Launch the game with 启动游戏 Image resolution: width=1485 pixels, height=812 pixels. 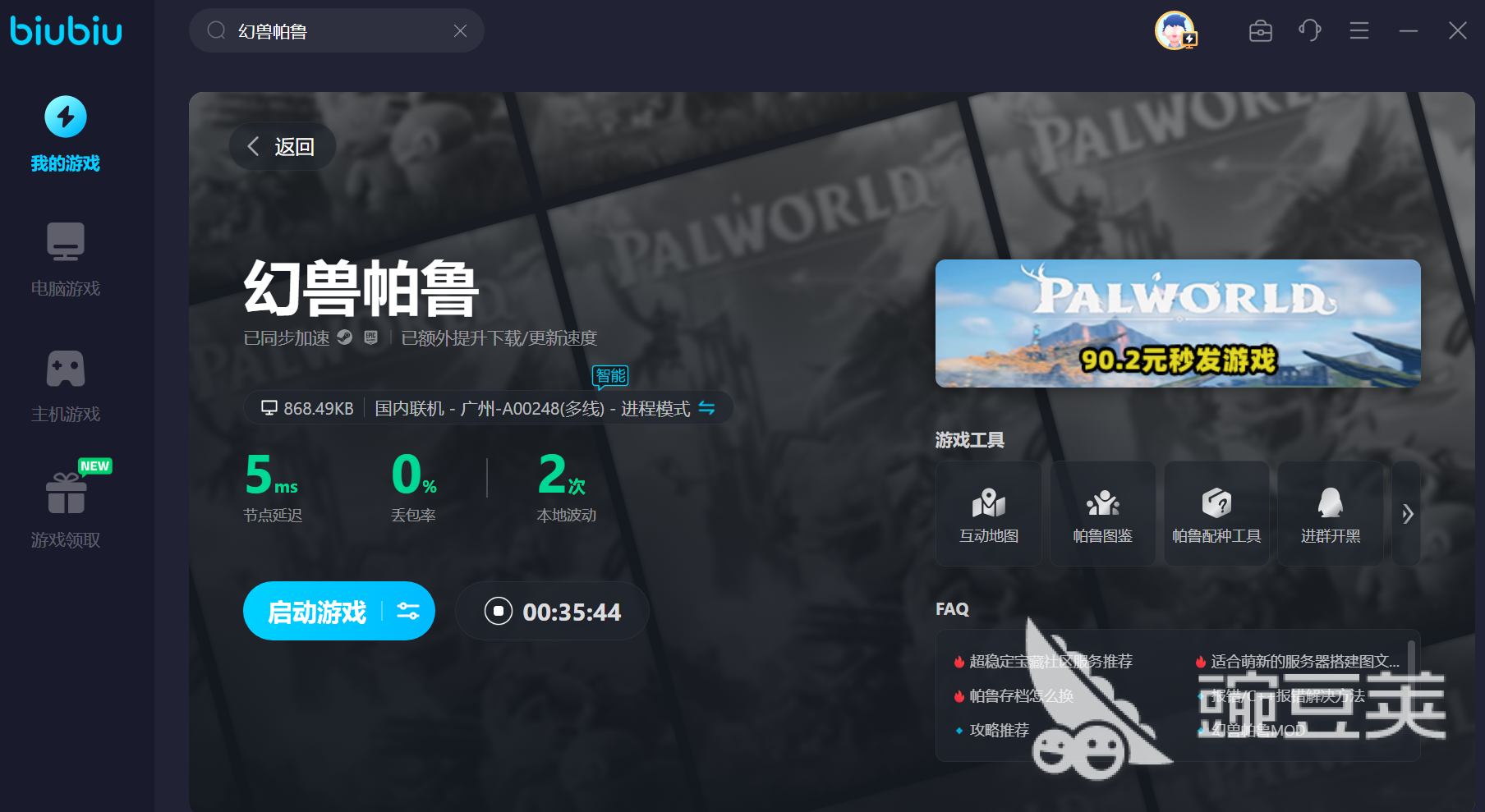[x=317, y=612]
